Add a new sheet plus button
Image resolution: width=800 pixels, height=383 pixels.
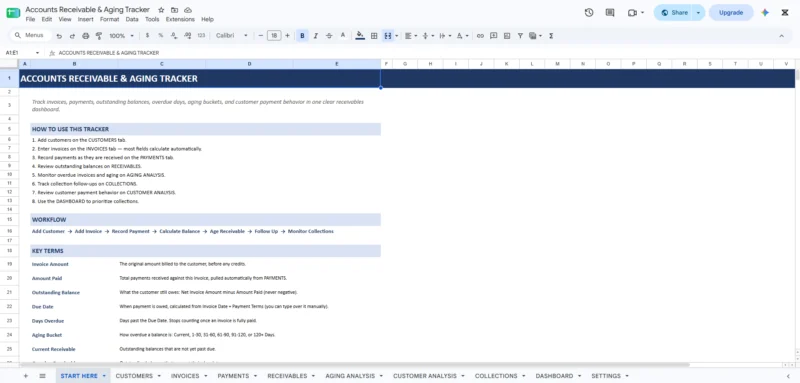click(26, 376)
